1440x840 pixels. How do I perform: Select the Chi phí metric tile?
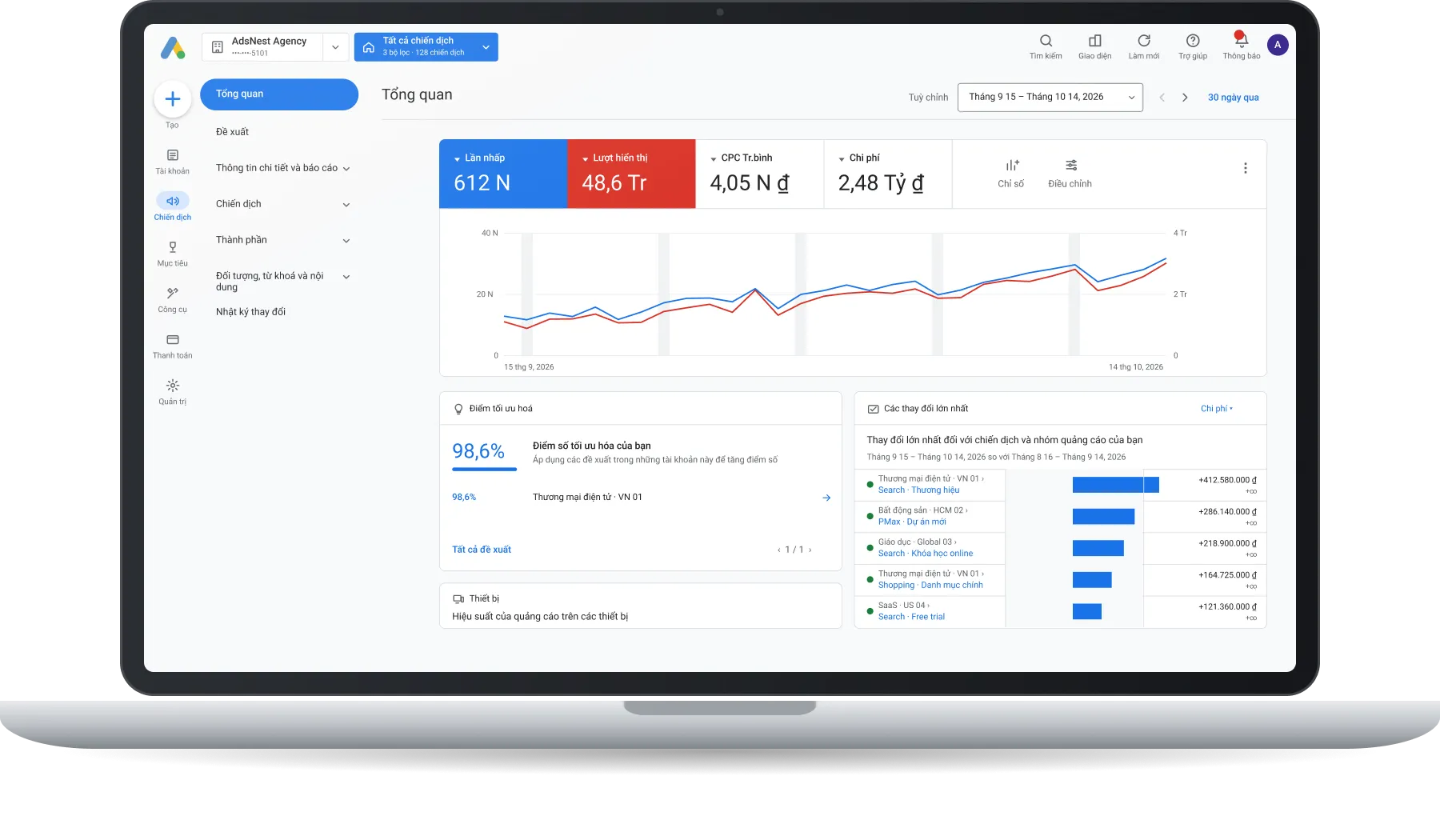(888, 174)
